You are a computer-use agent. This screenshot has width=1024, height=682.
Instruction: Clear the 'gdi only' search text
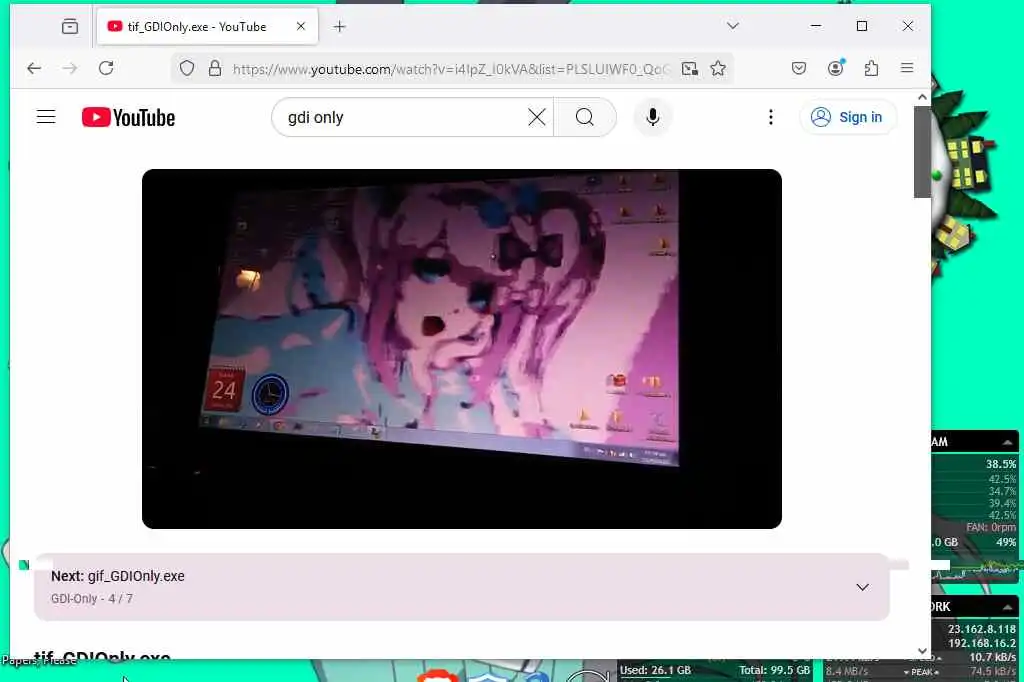coord(537,117)
